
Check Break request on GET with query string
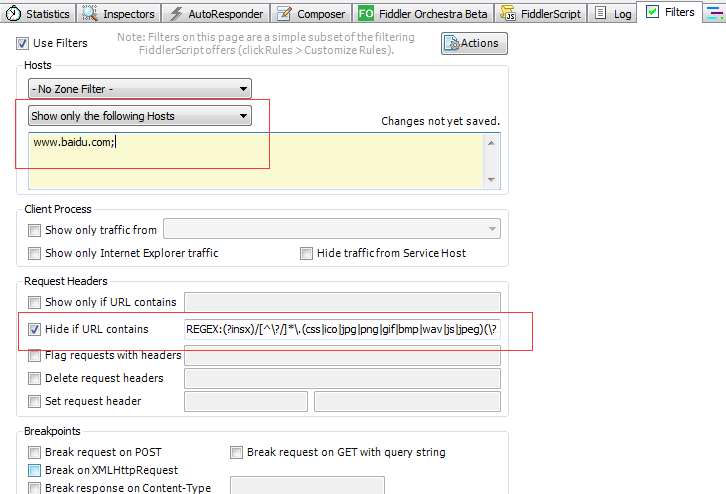click(x=236, y=452)
